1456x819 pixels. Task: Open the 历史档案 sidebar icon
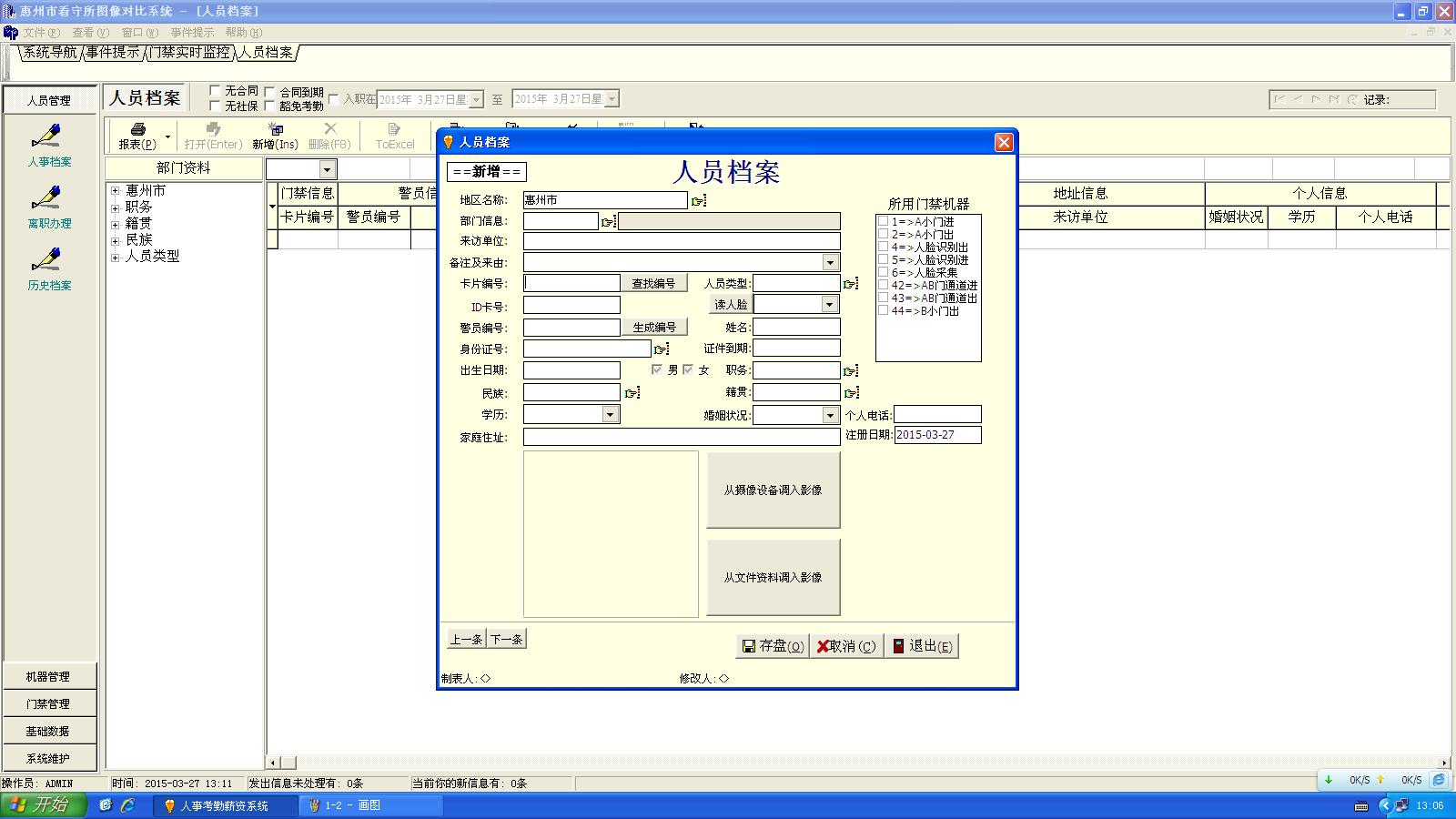pos(47,260)
